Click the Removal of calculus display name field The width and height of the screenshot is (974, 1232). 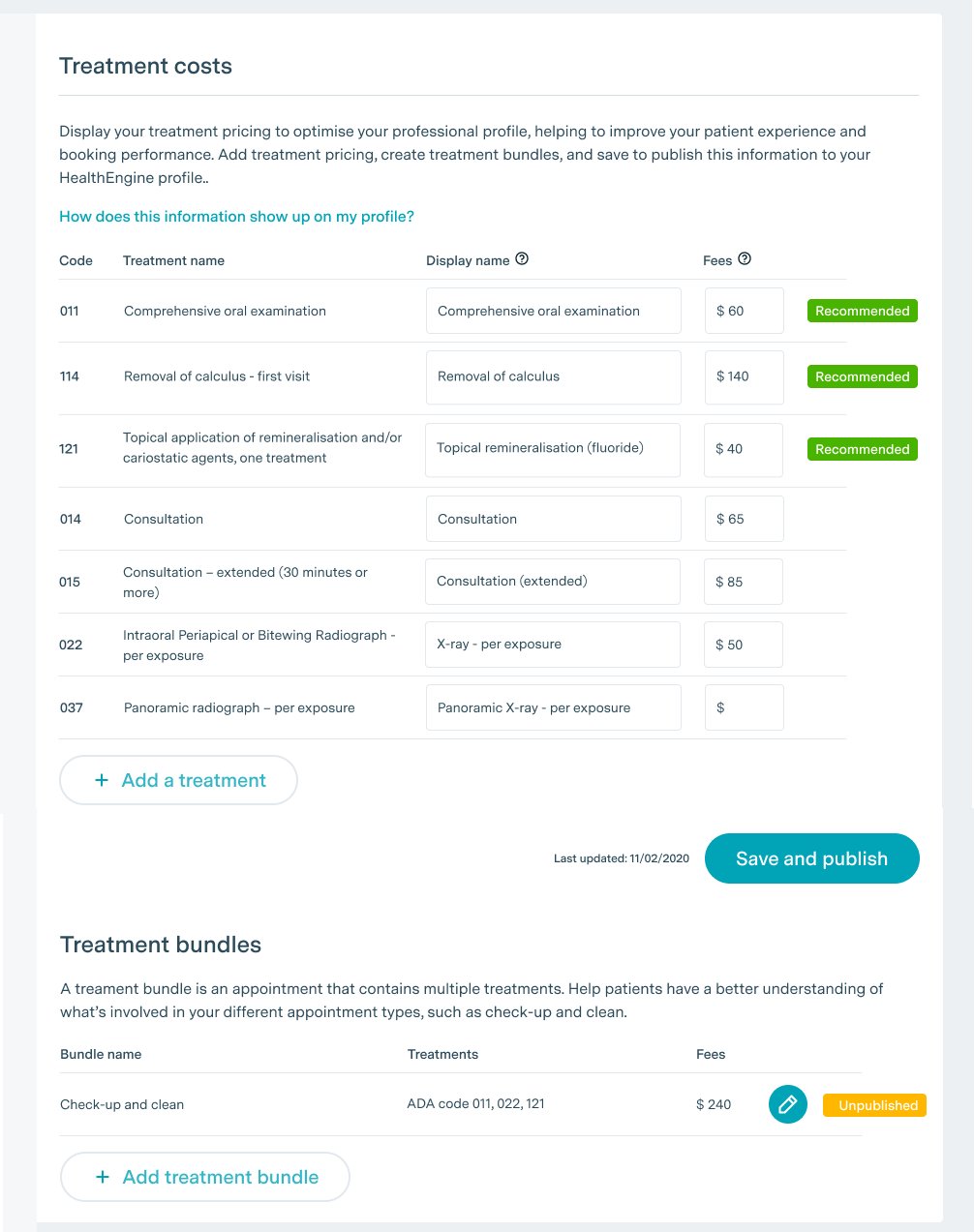pyautogui.click(x=553, y=377)
